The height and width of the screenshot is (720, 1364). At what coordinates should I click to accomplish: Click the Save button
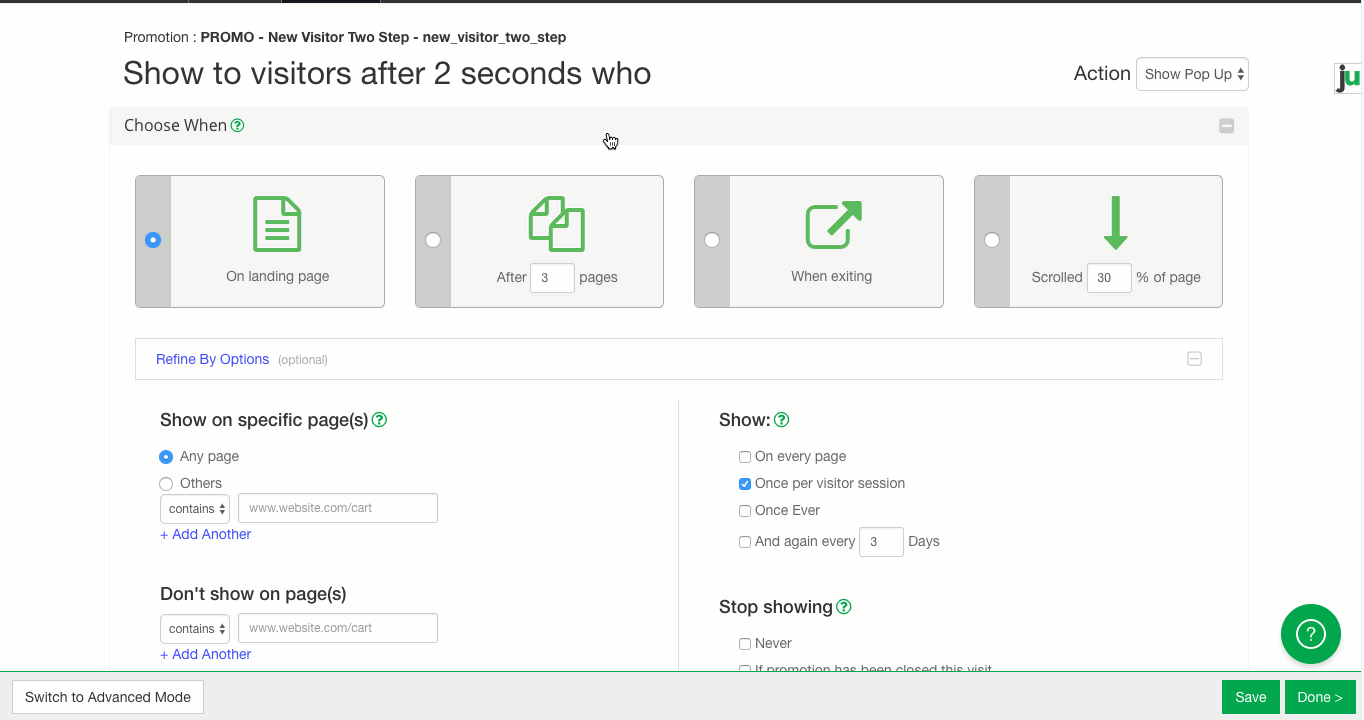coord(1250,697)
